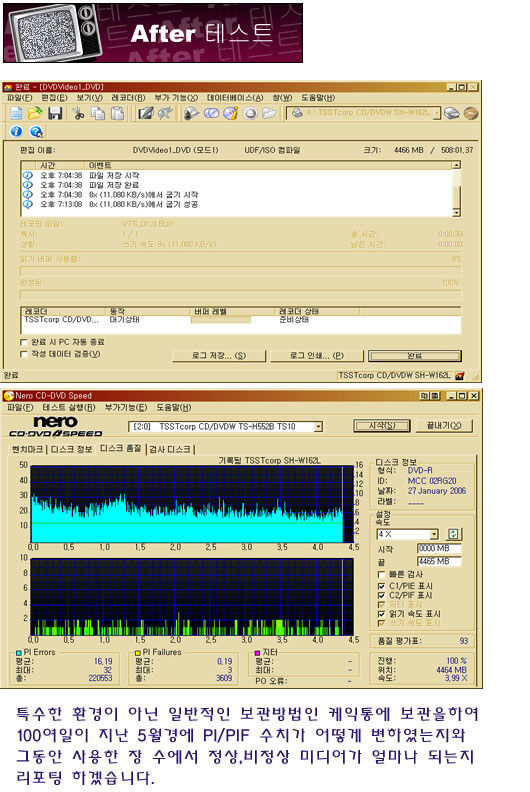Uncheck C2/PIF 표시 checkbox

coord(381,595)
